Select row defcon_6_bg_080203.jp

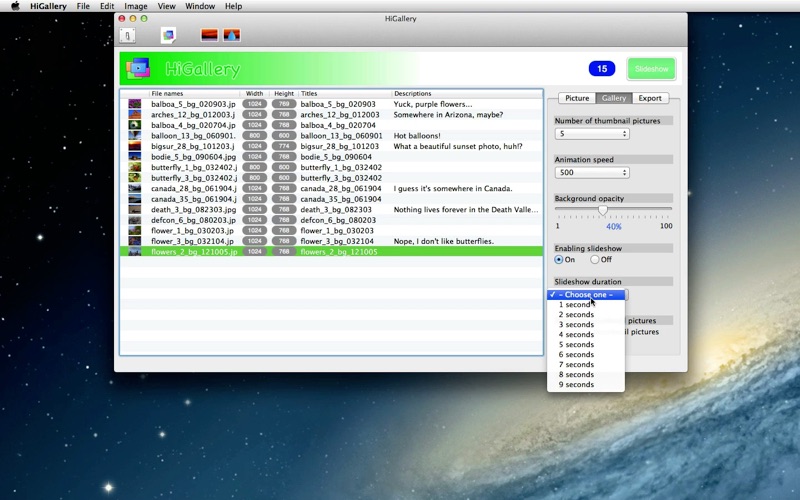(332, 220)
